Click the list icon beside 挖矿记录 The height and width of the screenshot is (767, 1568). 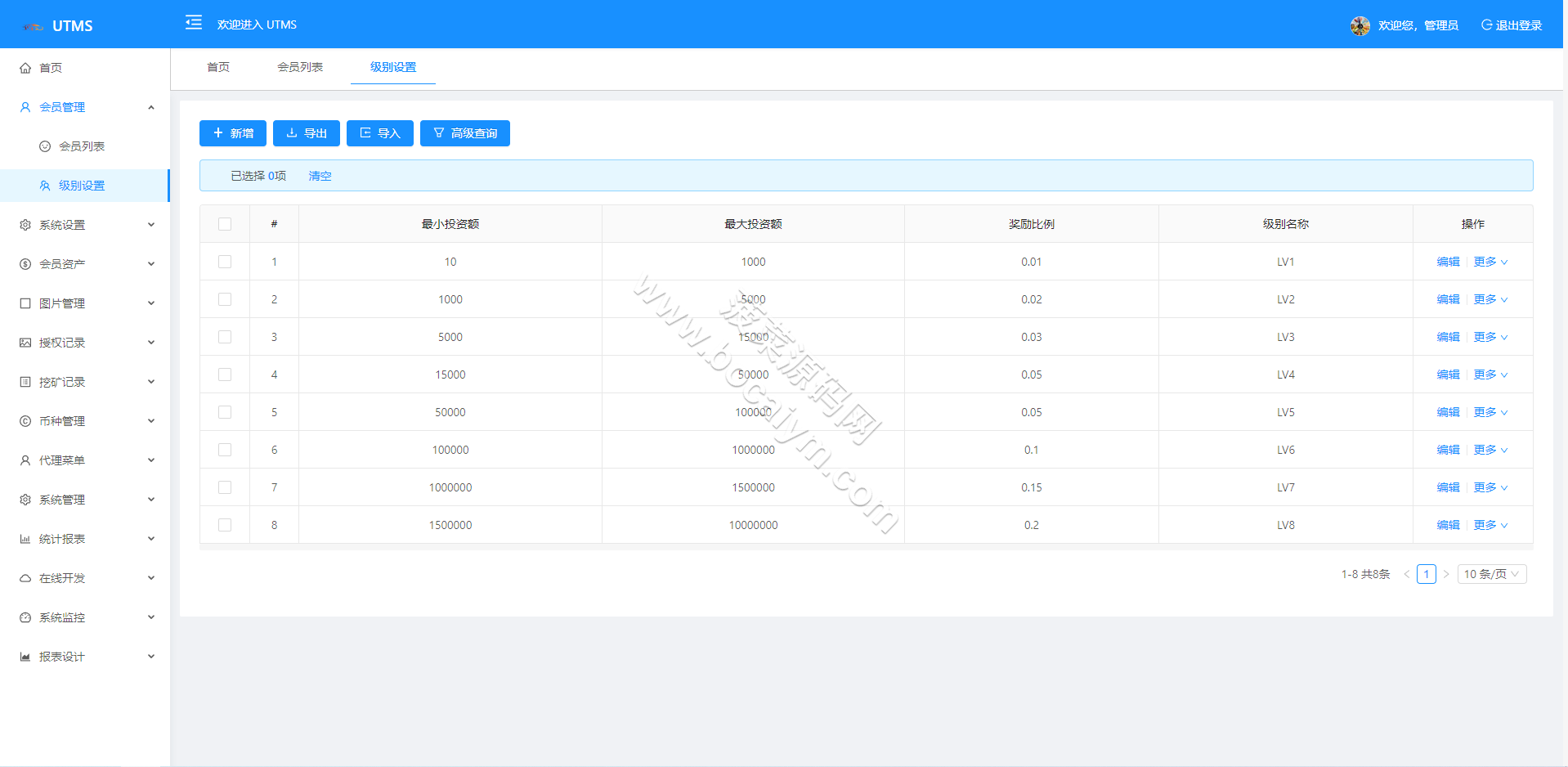tap(25, 382)
